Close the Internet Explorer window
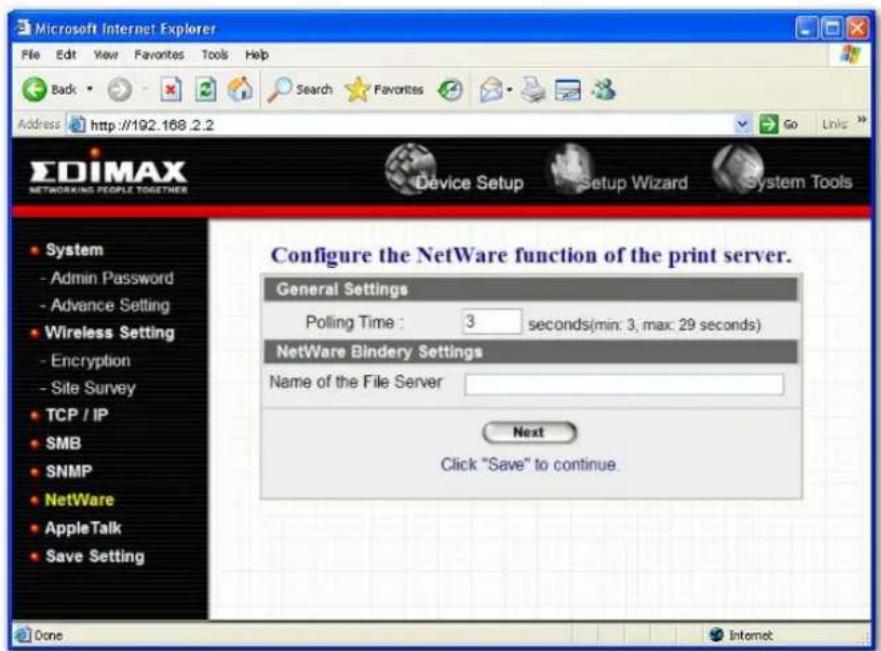The image size is (881, 651). coord(857,28)
